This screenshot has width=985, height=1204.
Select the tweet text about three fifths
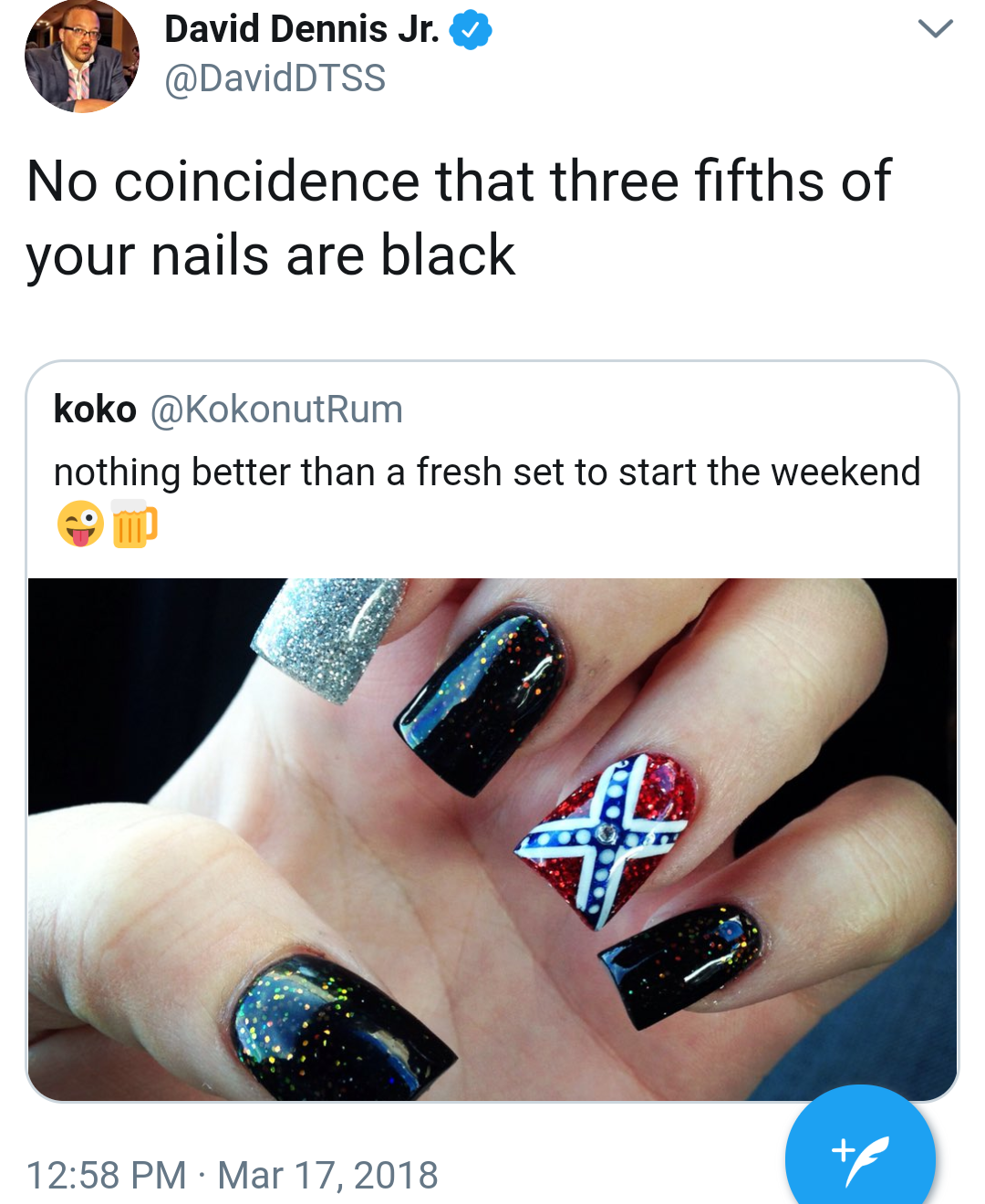(459, 217)
